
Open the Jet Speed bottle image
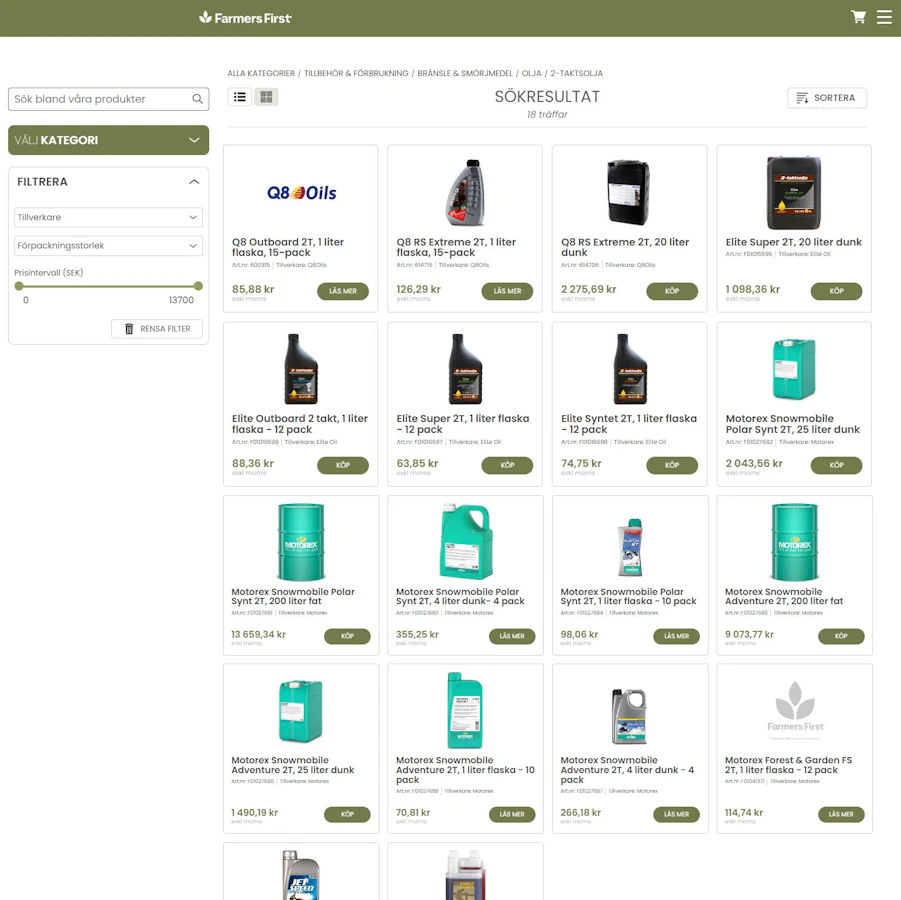point(301,875)
